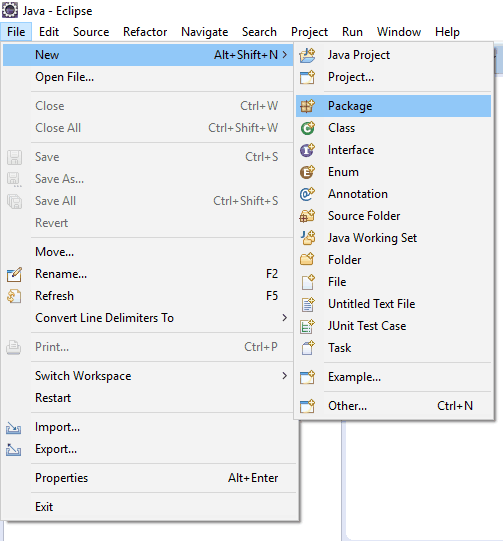Open the Refactor menu
503x541 pixels.
145,32
